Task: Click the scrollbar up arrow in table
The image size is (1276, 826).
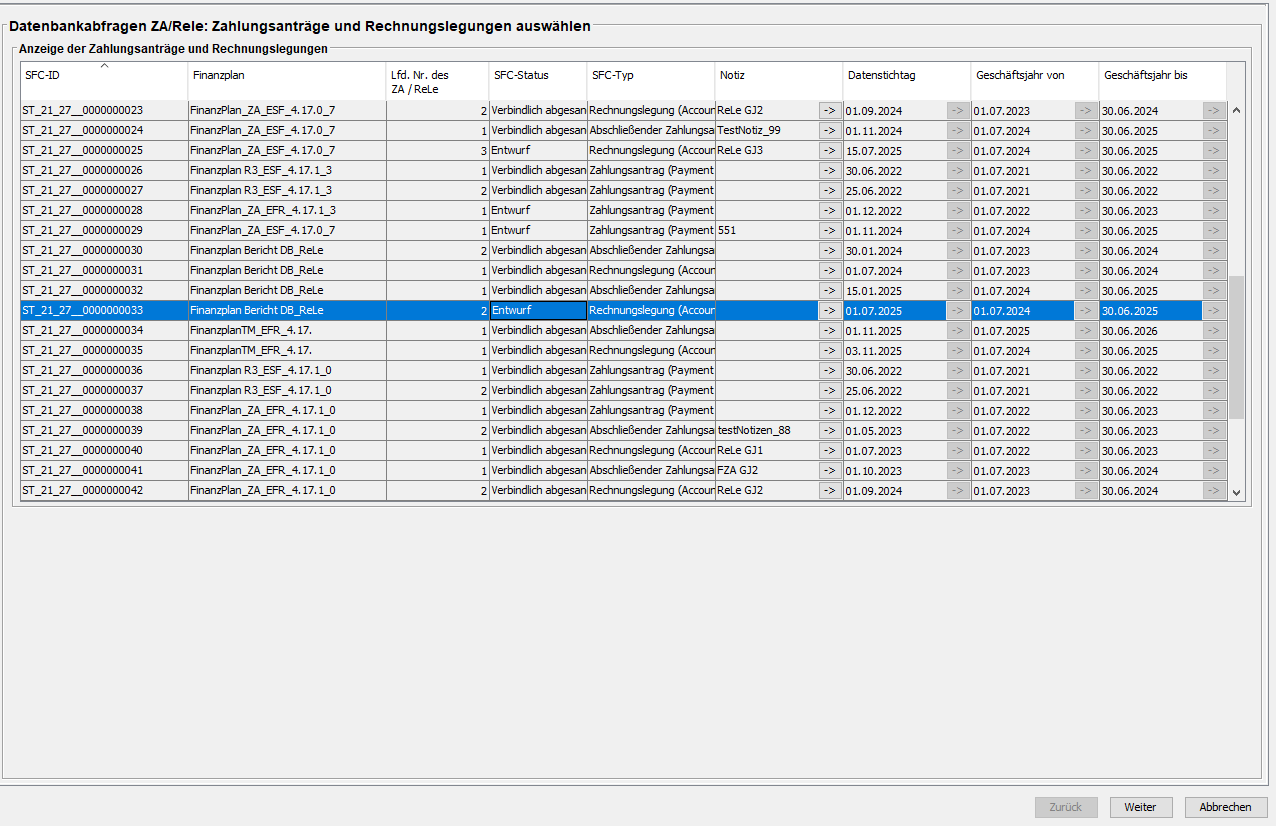Action: pos(1236,110)
